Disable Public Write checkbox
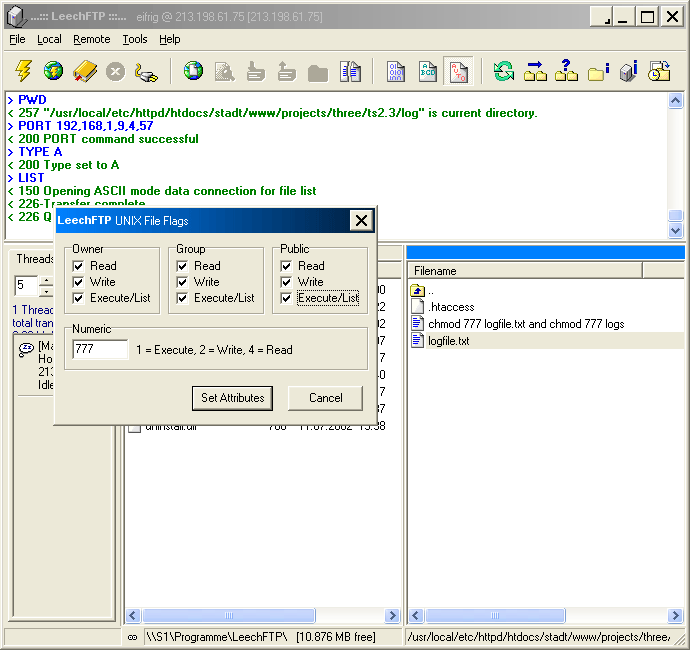 click(x=286, y=282)
